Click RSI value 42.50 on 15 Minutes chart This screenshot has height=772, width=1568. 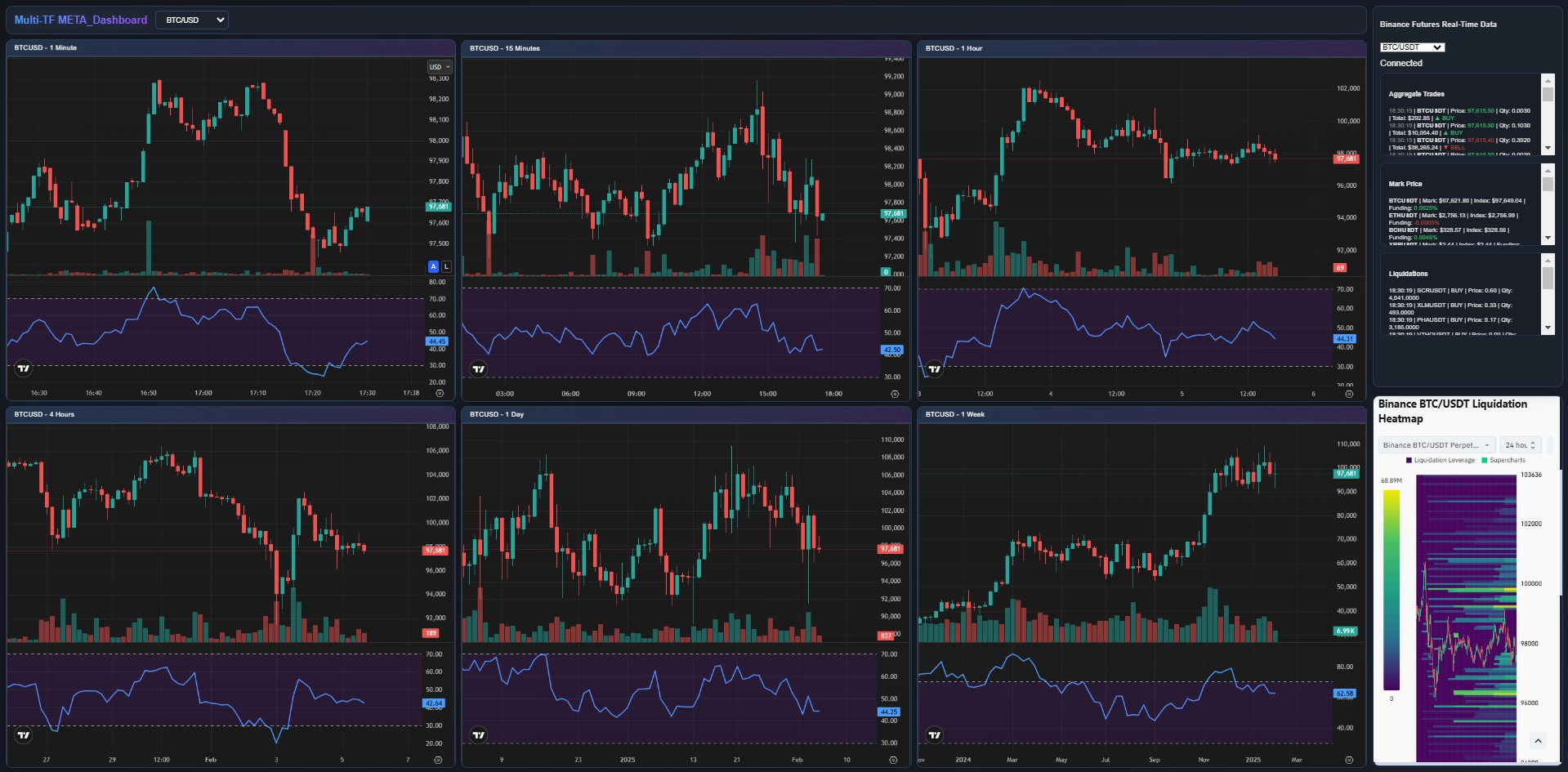[x=893, y=350]
